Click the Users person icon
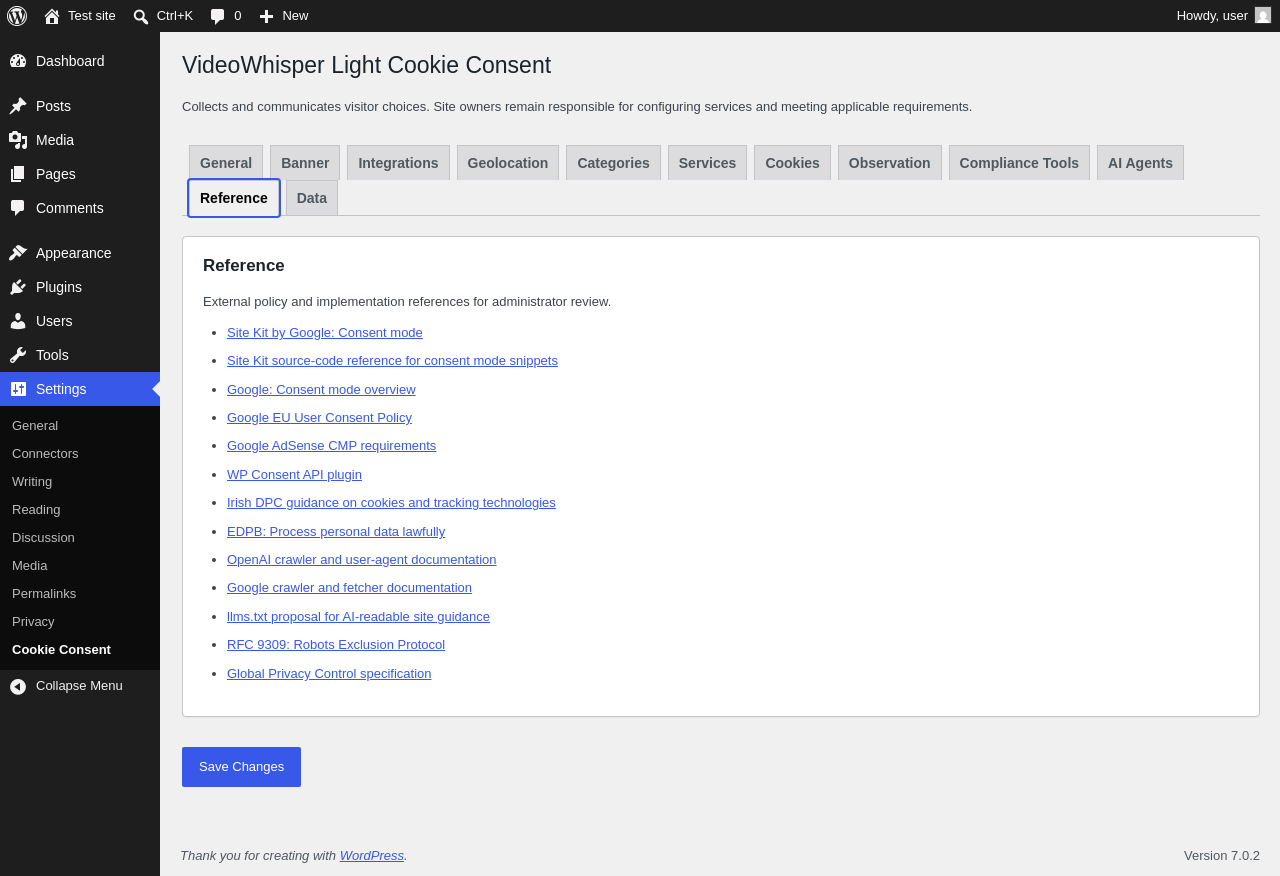 point(18,321)
